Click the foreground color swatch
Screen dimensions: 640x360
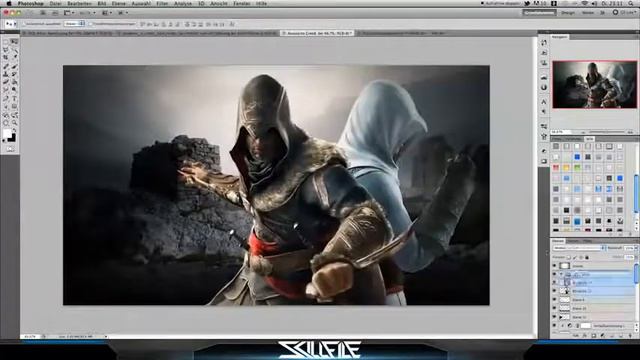(7, 134)
